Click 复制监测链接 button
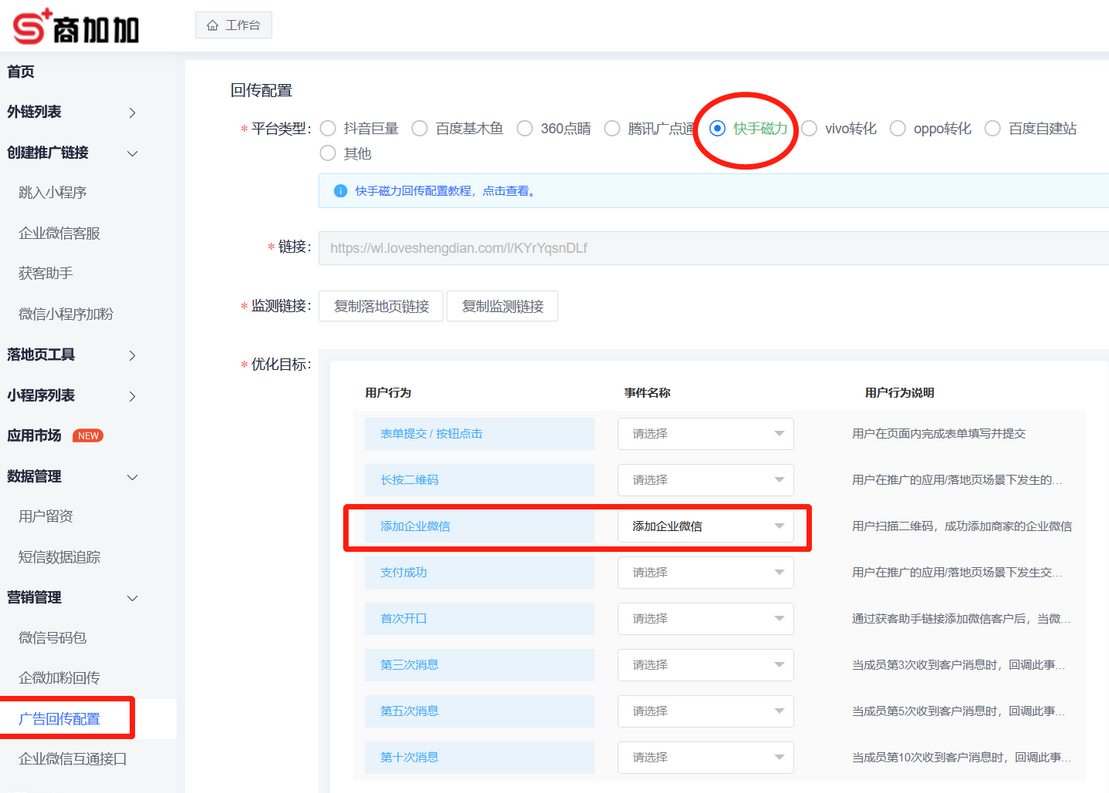The image size is (1109, 793). coord(502,306)
